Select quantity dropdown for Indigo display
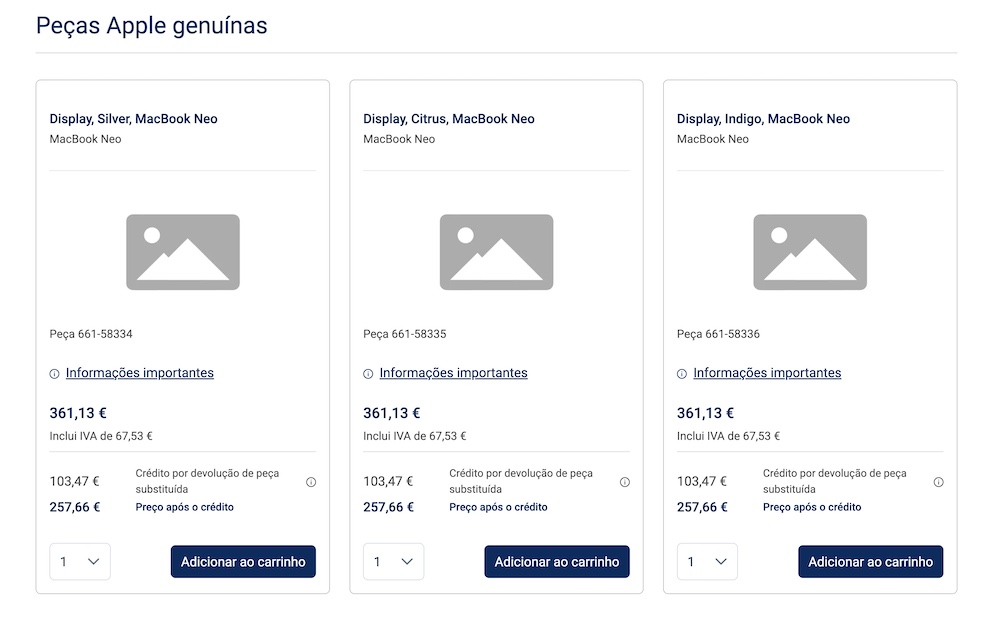990x618 pixels. 708,562
